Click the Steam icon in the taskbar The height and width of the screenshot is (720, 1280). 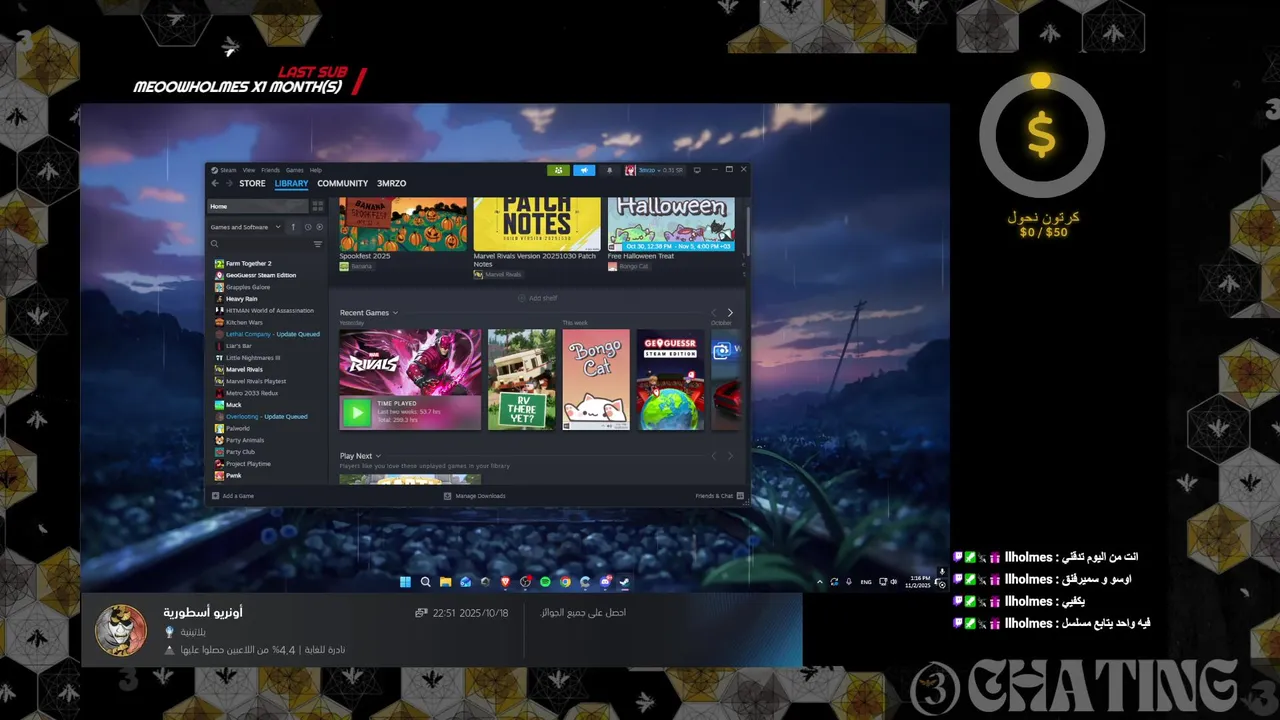coord(624,582)
